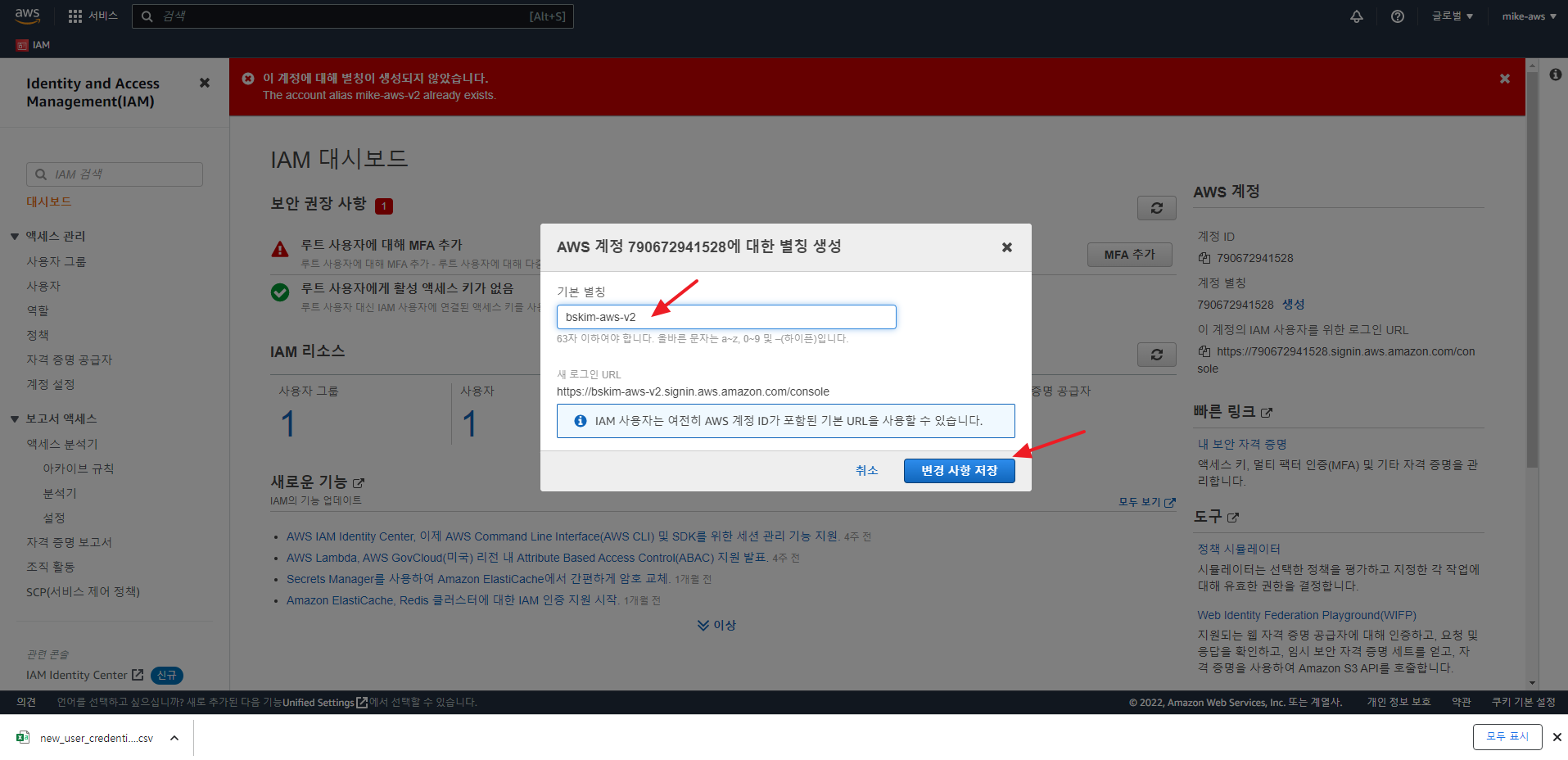Open 대시보드 in the side navigation

(49, 201)
